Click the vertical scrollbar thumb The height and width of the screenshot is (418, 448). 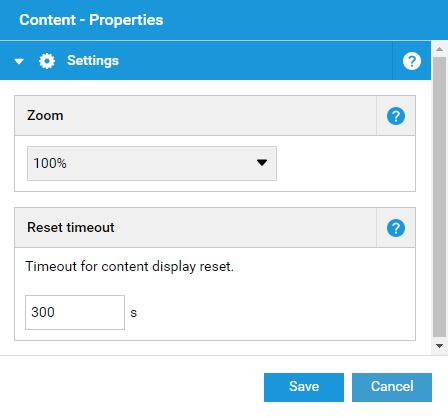point(439,197)
